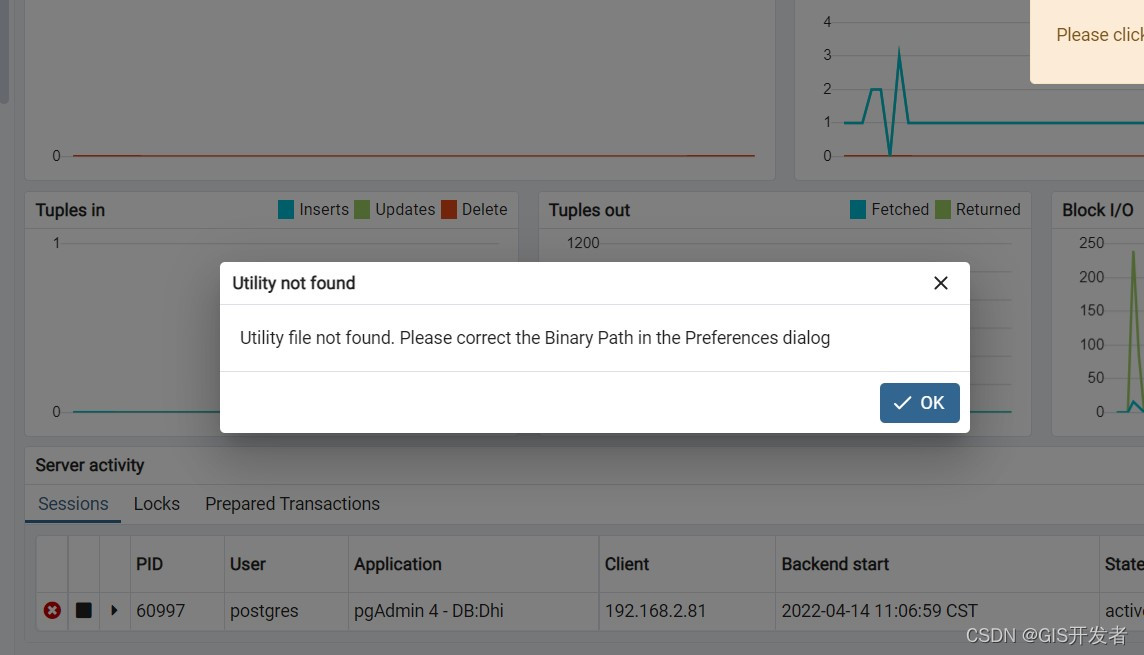Switch to the Locks tab
The width and height of the screenshot is (1144, 655).
(x=156, y=504)
